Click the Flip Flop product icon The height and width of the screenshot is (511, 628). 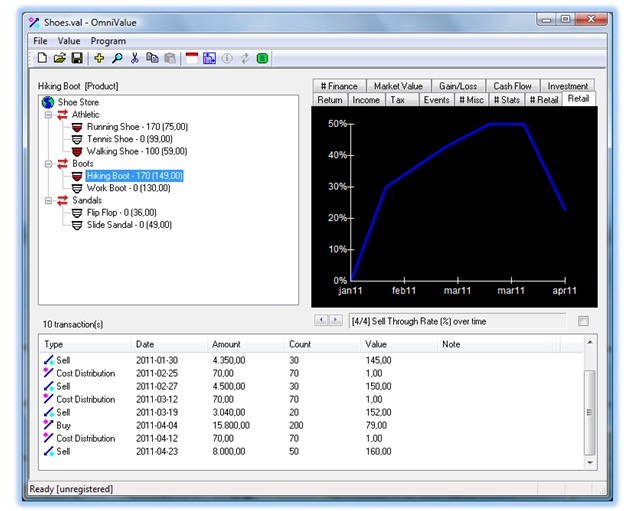pos(77,213)
